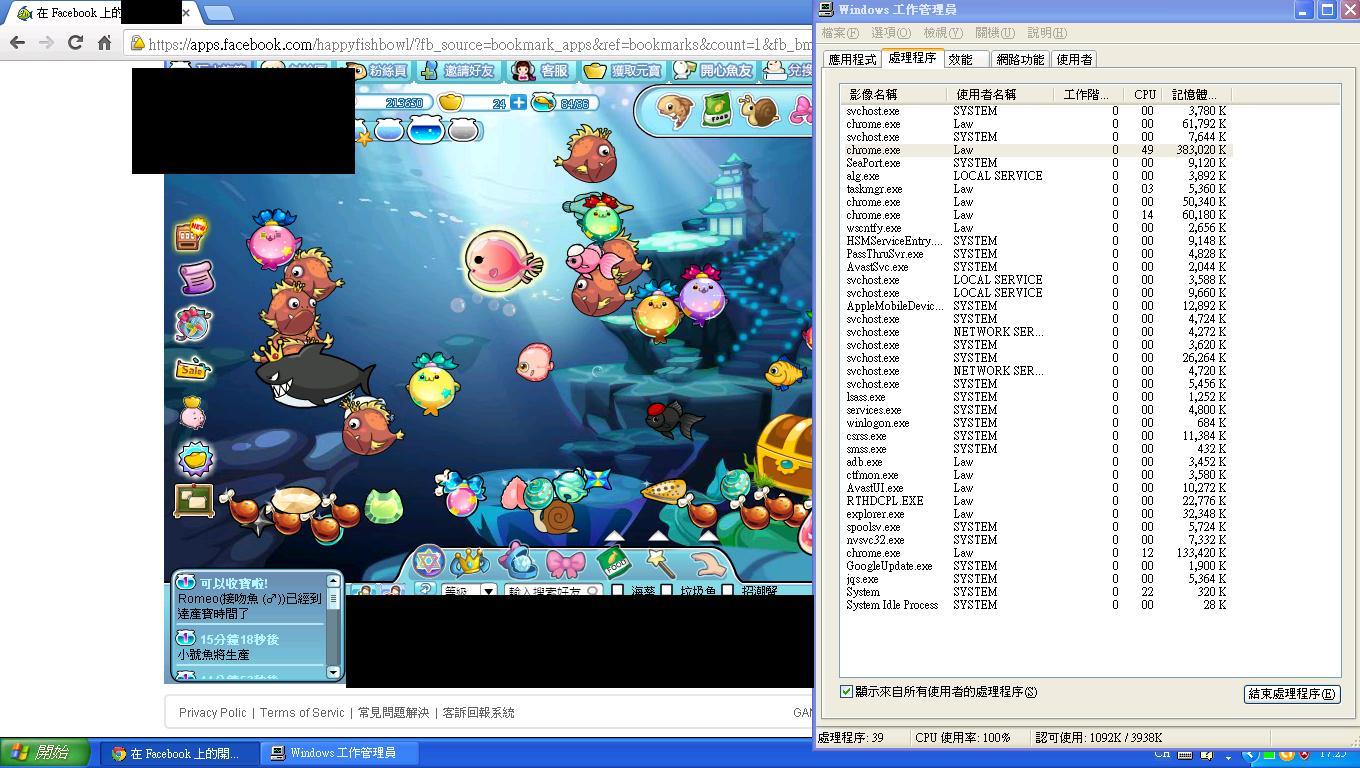The image size is (1360, 768).
Task: Open Task Manager 檢視 menu
Action: [x=942, y=33]
